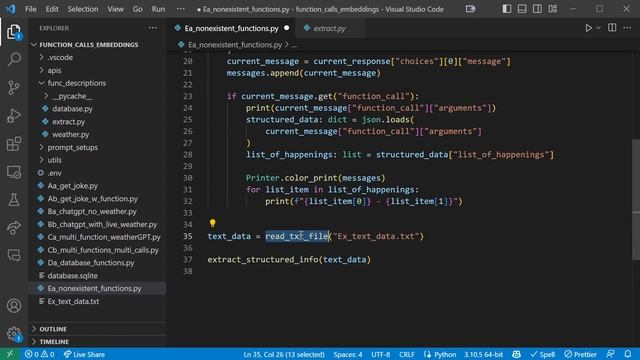The height and width of the screenshot is (360, 640).
Task: Open the Accounts menu icon
Action: click(x=14, y=306)
